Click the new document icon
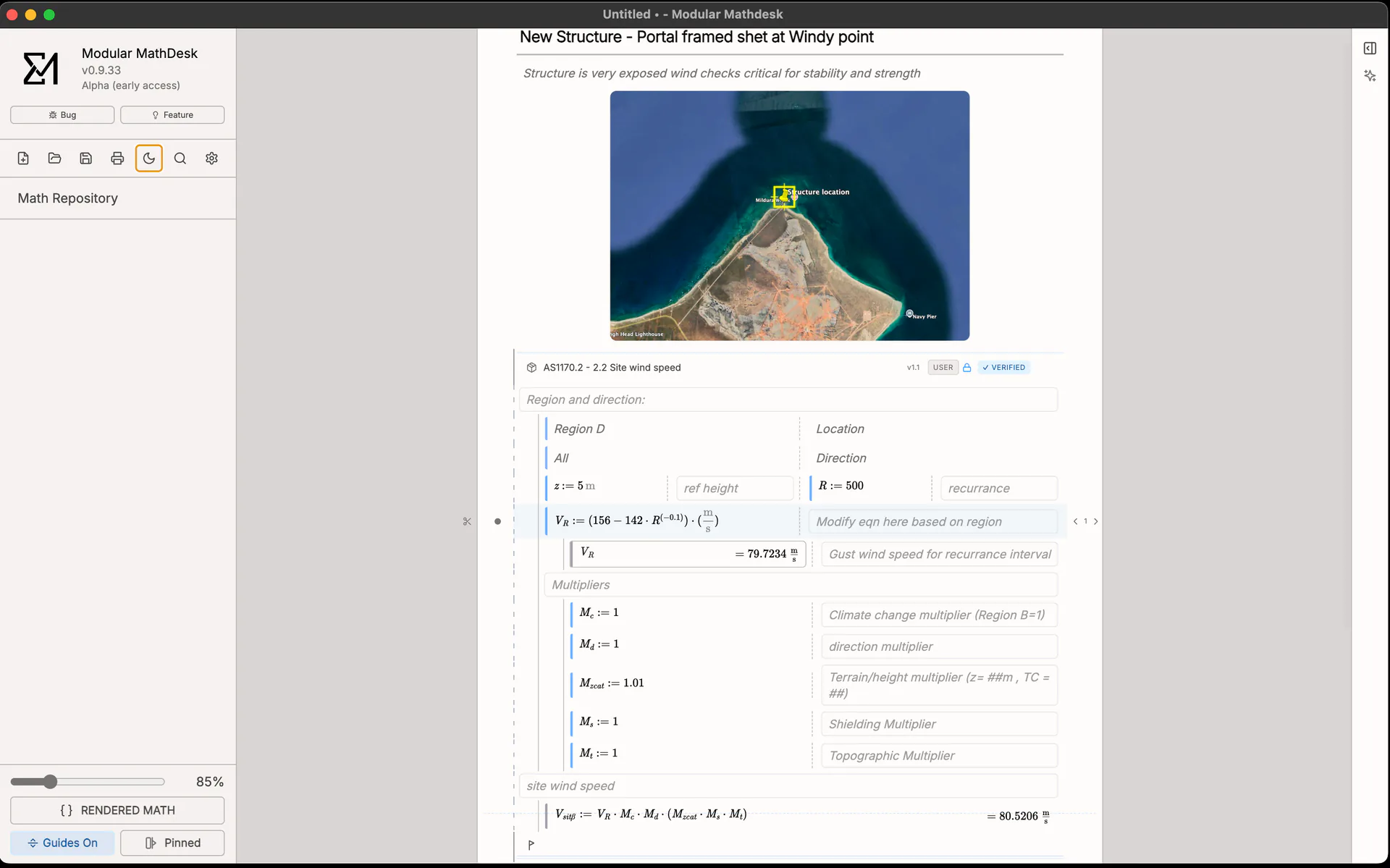The image size is (1390, 868). 23,159
